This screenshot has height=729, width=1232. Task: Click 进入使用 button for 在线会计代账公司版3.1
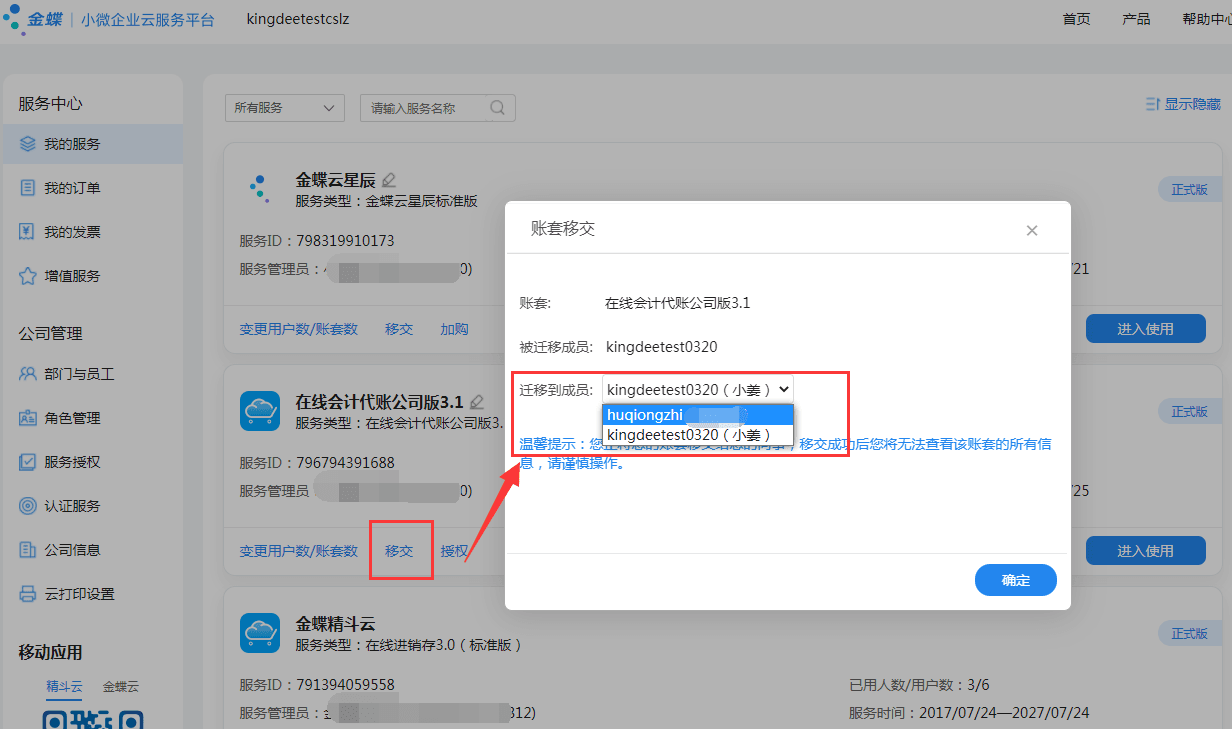click(x=1145, y=550)
